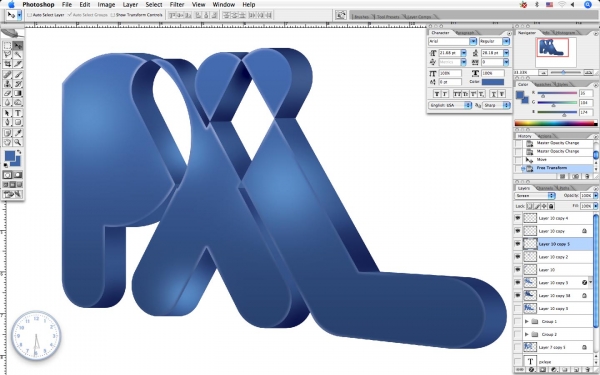Select the Shape tool
Screen dimensions: 600x375
pos(18,122)
